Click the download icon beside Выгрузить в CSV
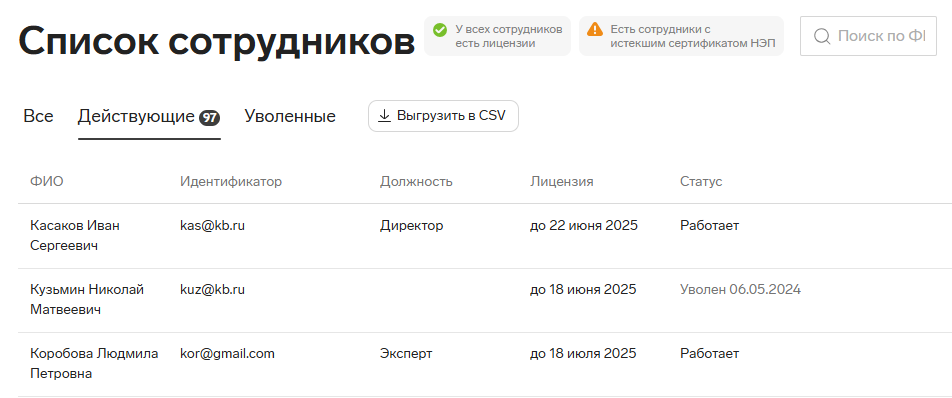The height and width of the screenshot is (398, 952). pyautogui.click(x=384, y=116)
